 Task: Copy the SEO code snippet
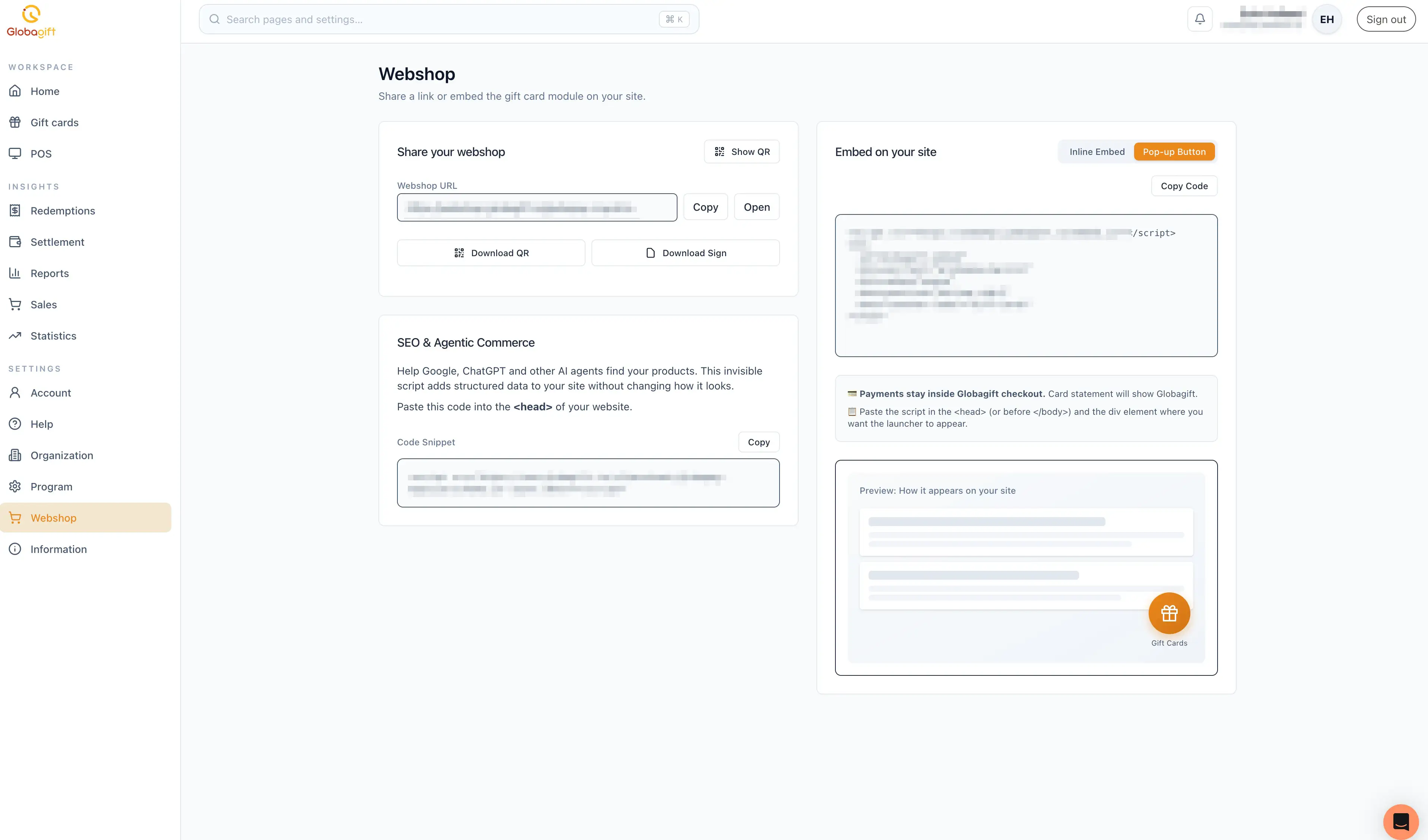pyautogui.click(x=759, y=442)
